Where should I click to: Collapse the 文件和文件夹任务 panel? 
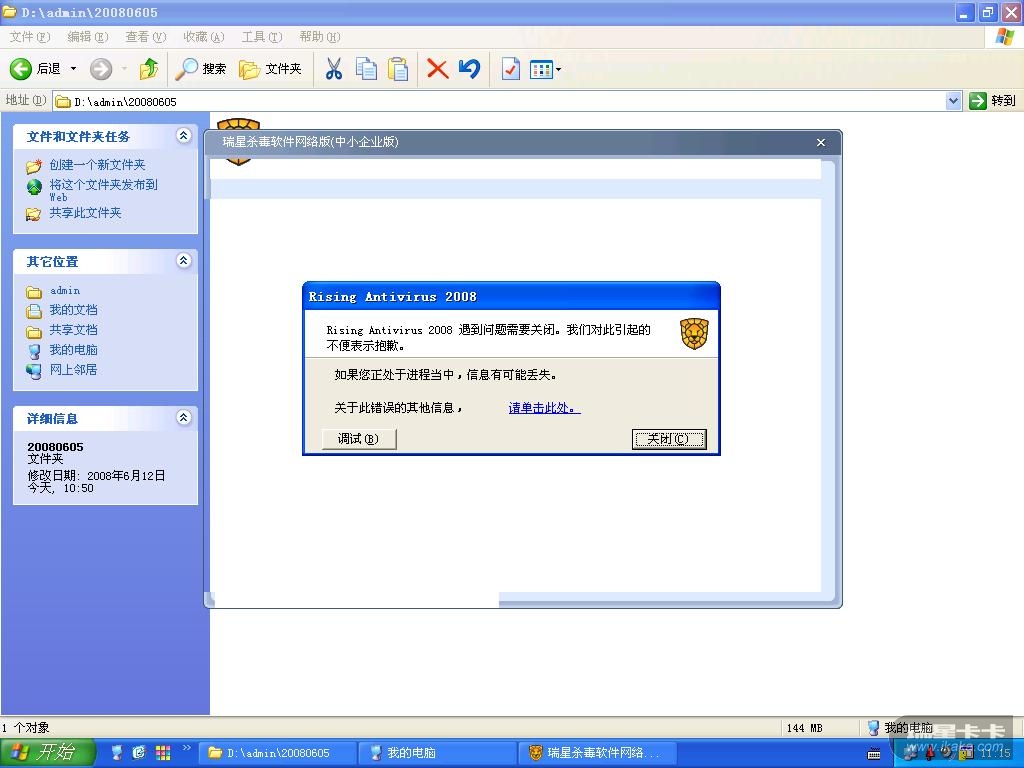184,136
